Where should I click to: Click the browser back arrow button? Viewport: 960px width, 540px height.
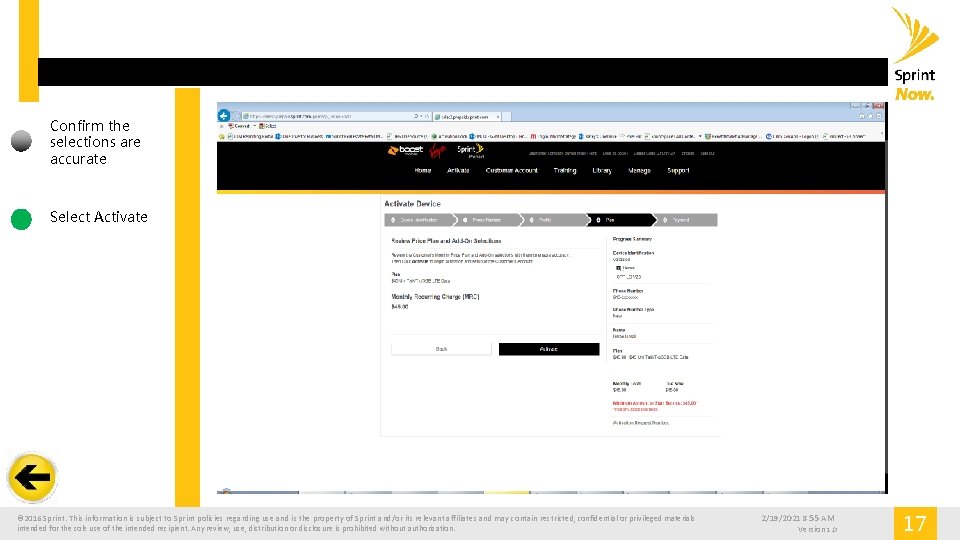[x=223, y=116]
